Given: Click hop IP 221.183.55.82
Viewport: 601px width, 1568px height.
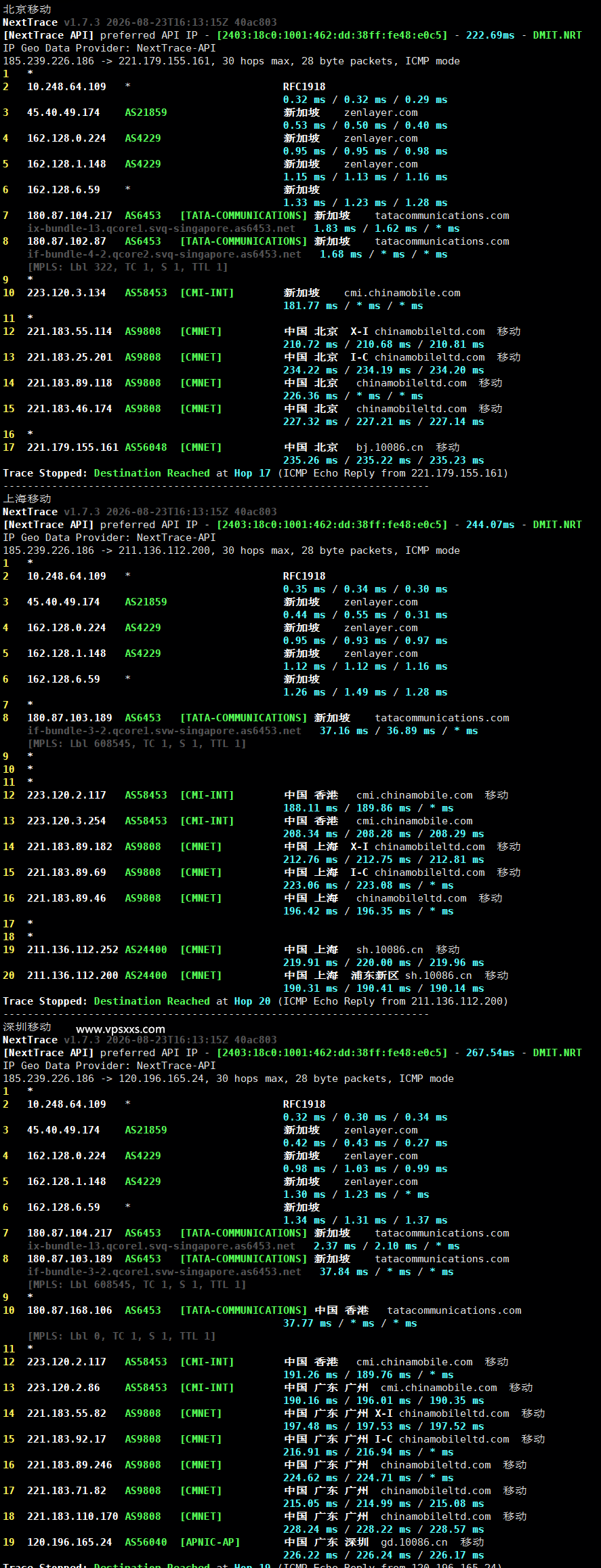Looking at the screenshot, I should (66, 1413).
